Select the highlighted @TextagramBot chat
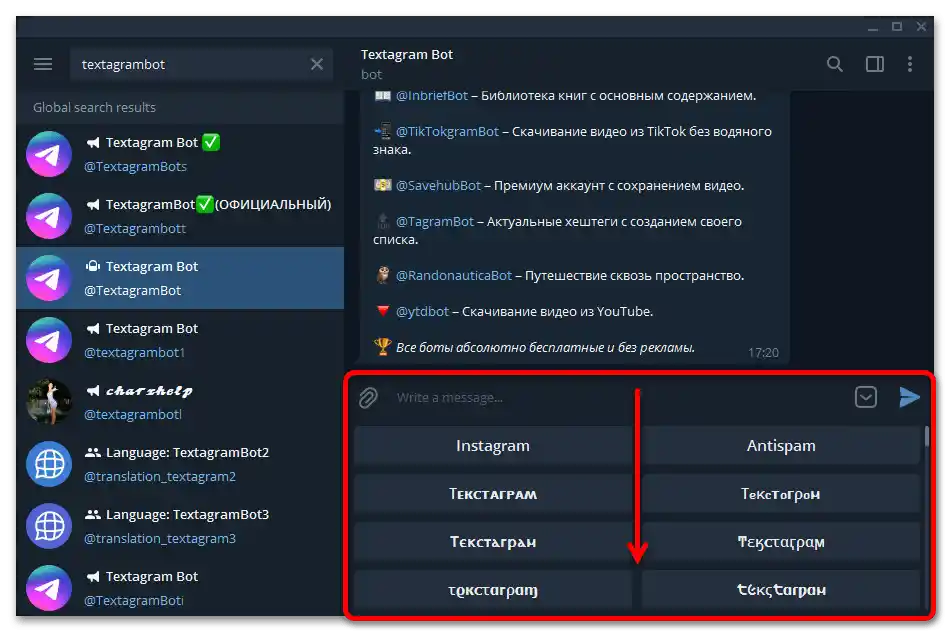 (x=181, y=278)
